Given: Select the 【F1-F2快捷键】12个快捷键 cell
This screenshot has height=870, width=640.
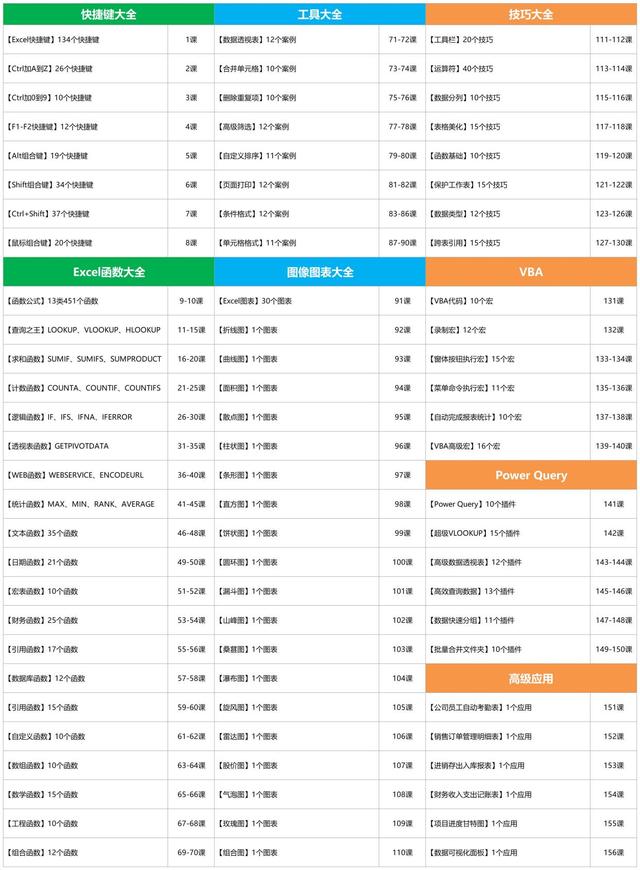Looking at the screenshot, I should pyautogui.click(x=85, y=127).
